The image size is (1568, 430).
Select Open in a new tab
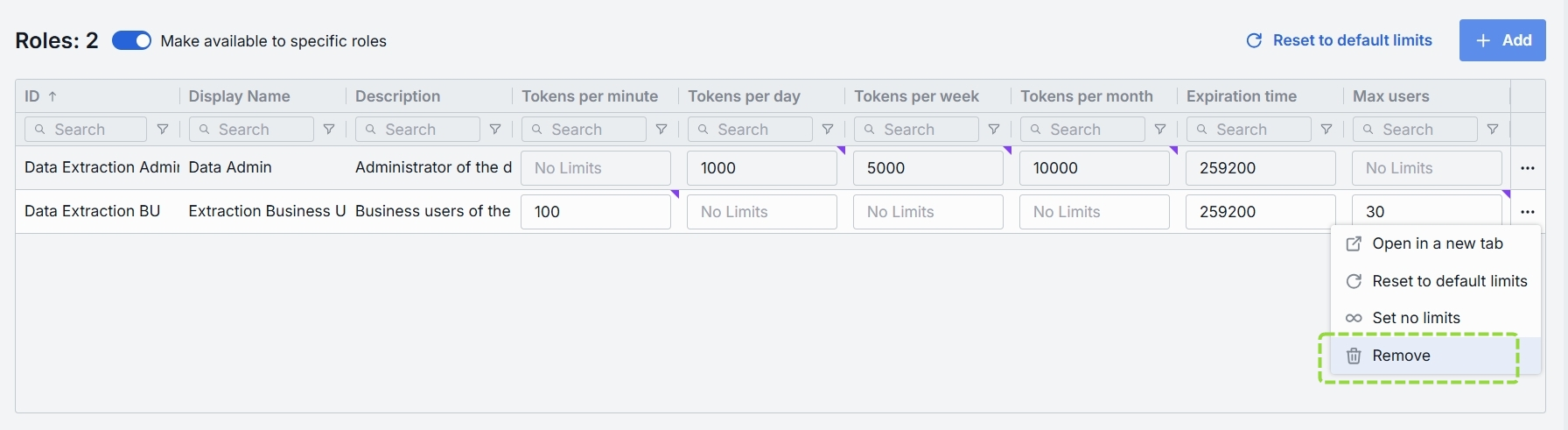(x=1437, y=243)
